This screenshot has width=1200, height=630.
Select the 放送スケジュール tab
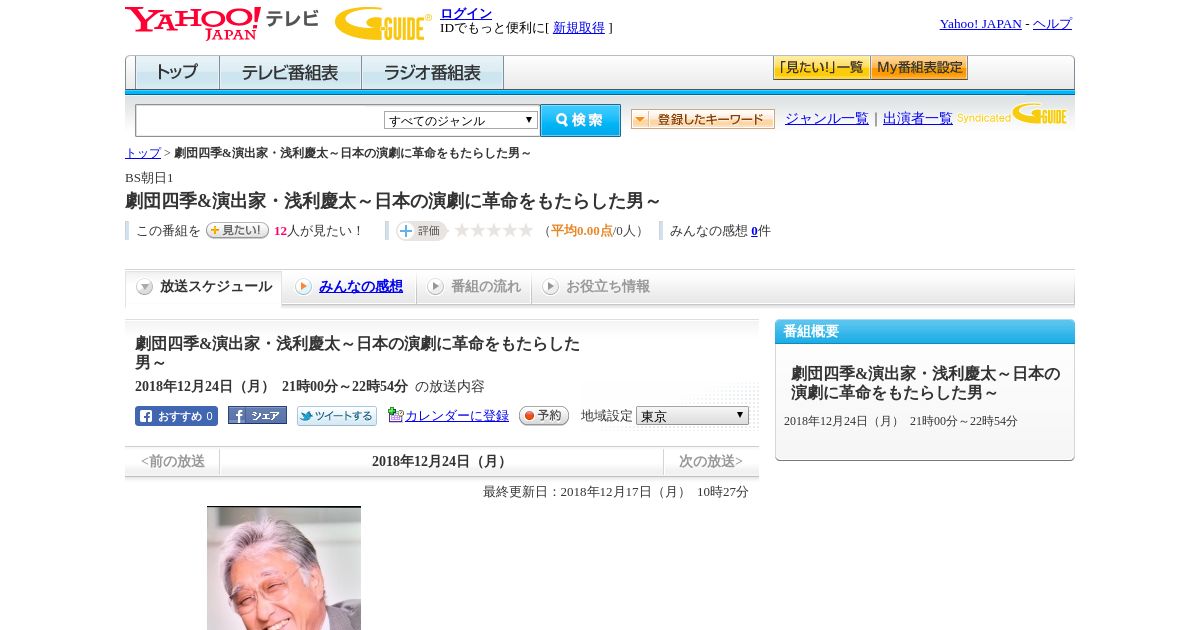[x=204, y=287]
